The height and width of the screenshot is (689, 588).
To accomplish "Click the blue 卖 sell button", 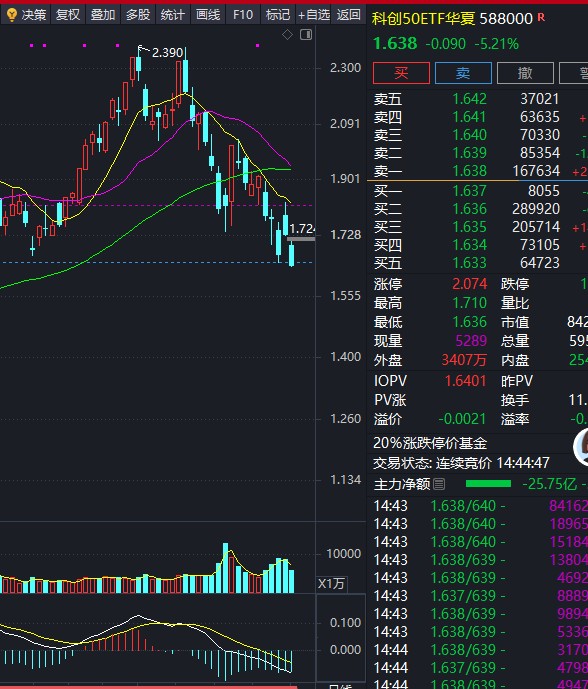I will pyautogui.click(x=463, y=73).
